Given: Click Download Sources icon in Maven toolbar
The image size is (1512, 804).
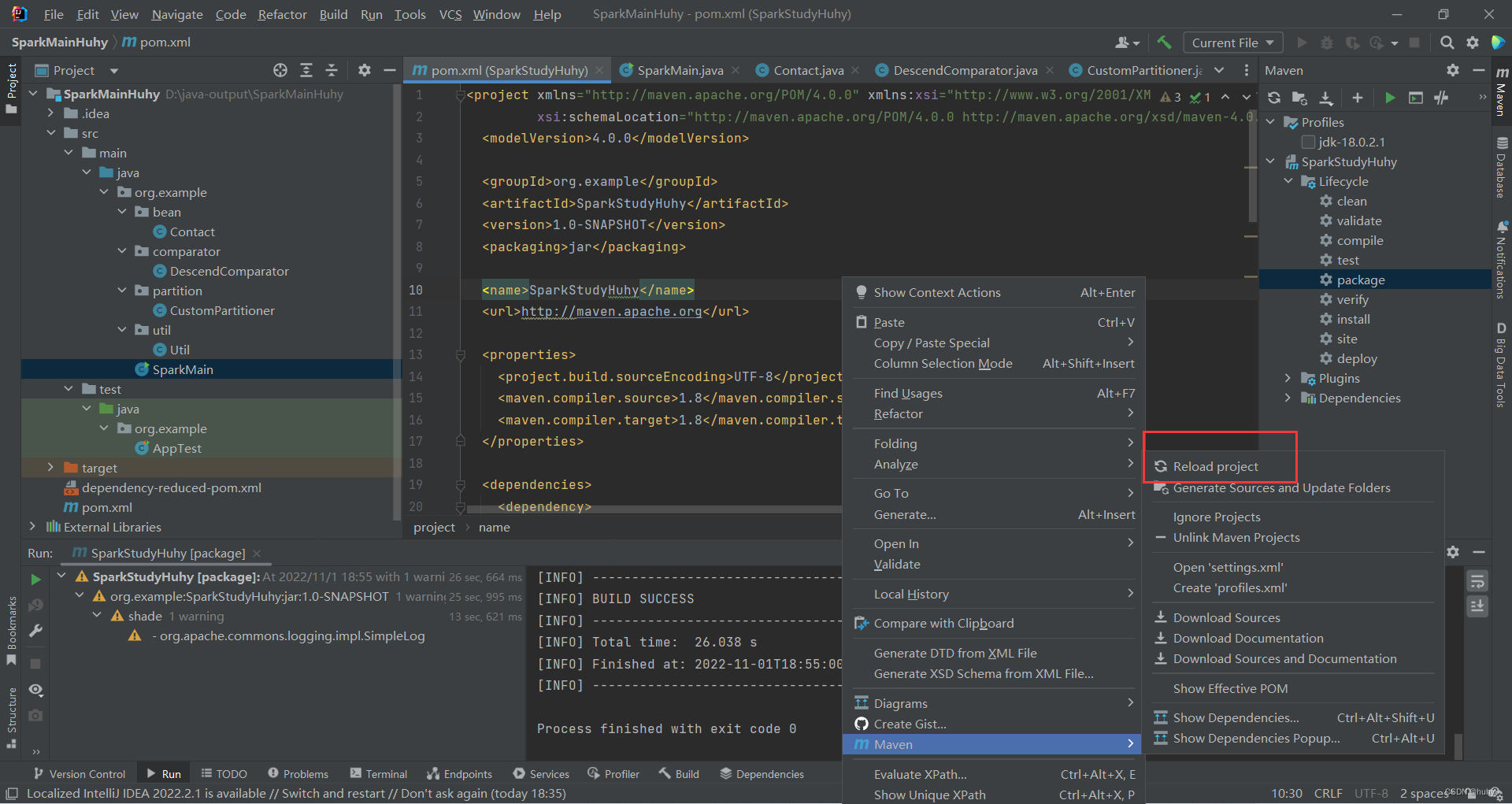Looking at the screenshot, I should (1326, 98).
